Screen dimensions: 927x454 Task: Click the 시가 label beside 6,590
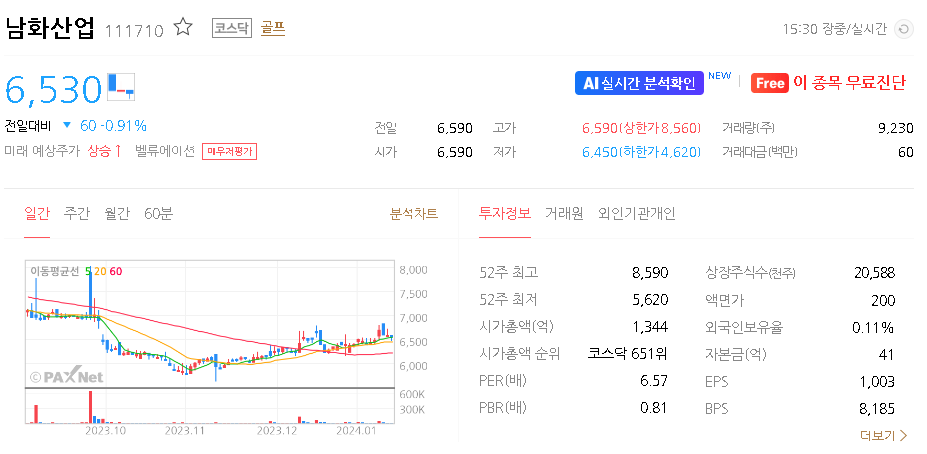tap(385, 153)
